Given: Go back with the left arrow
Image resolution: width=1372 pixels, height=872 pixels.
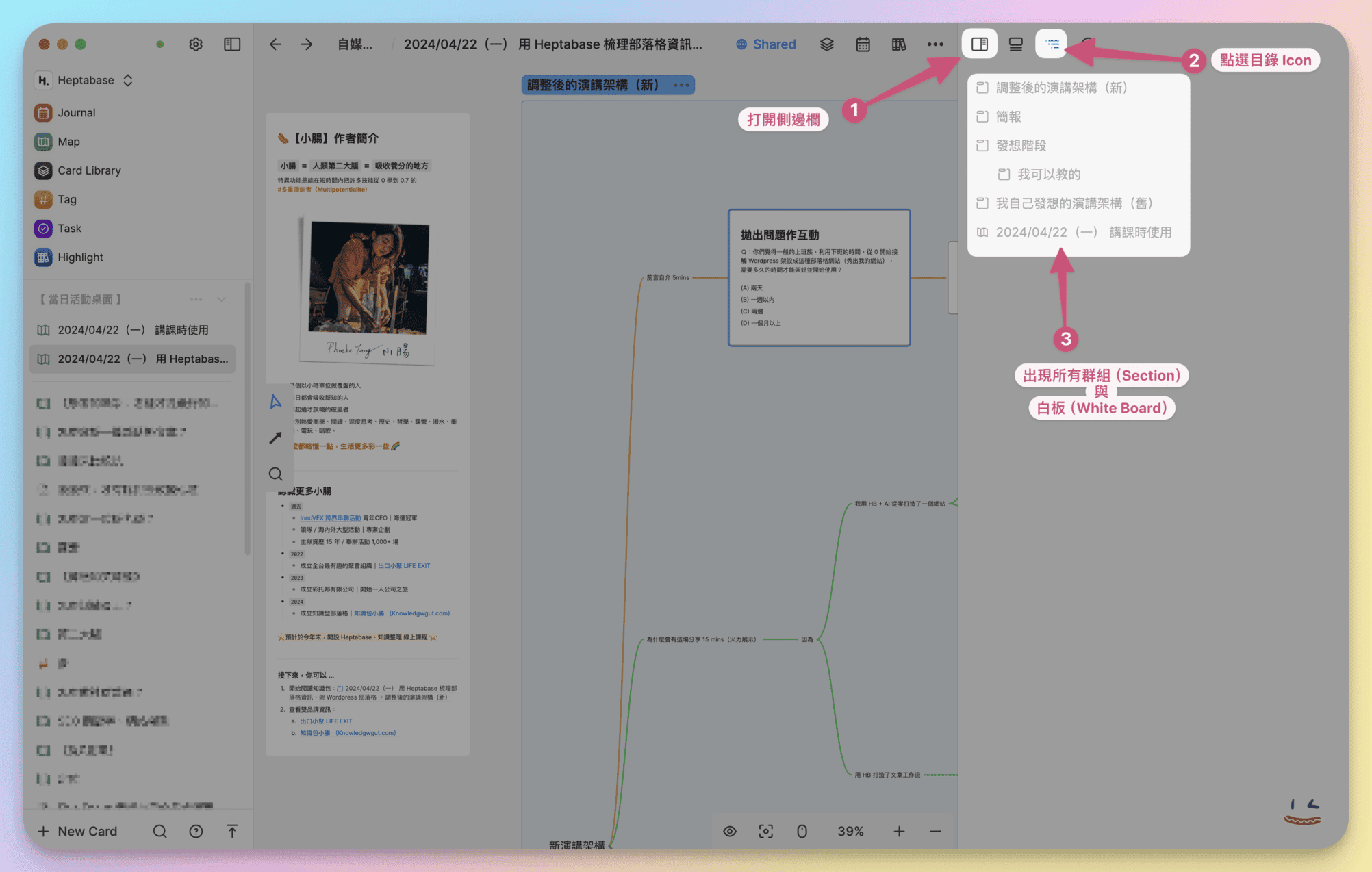Looking at the screenshot, I should (x=275, y=44).
